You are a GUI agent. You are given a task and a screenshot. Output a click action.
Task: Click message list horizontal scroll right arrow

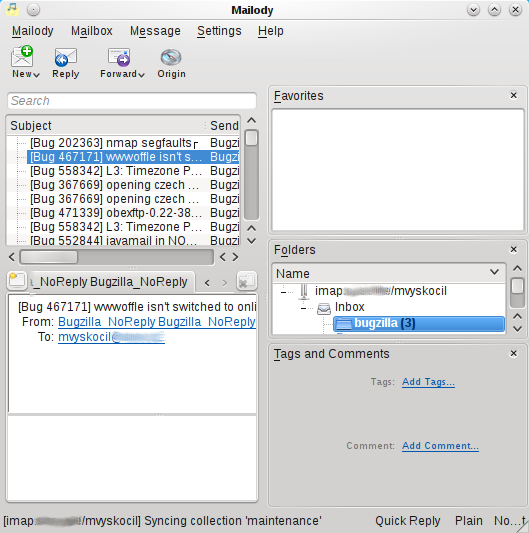[x=235, y=257]
